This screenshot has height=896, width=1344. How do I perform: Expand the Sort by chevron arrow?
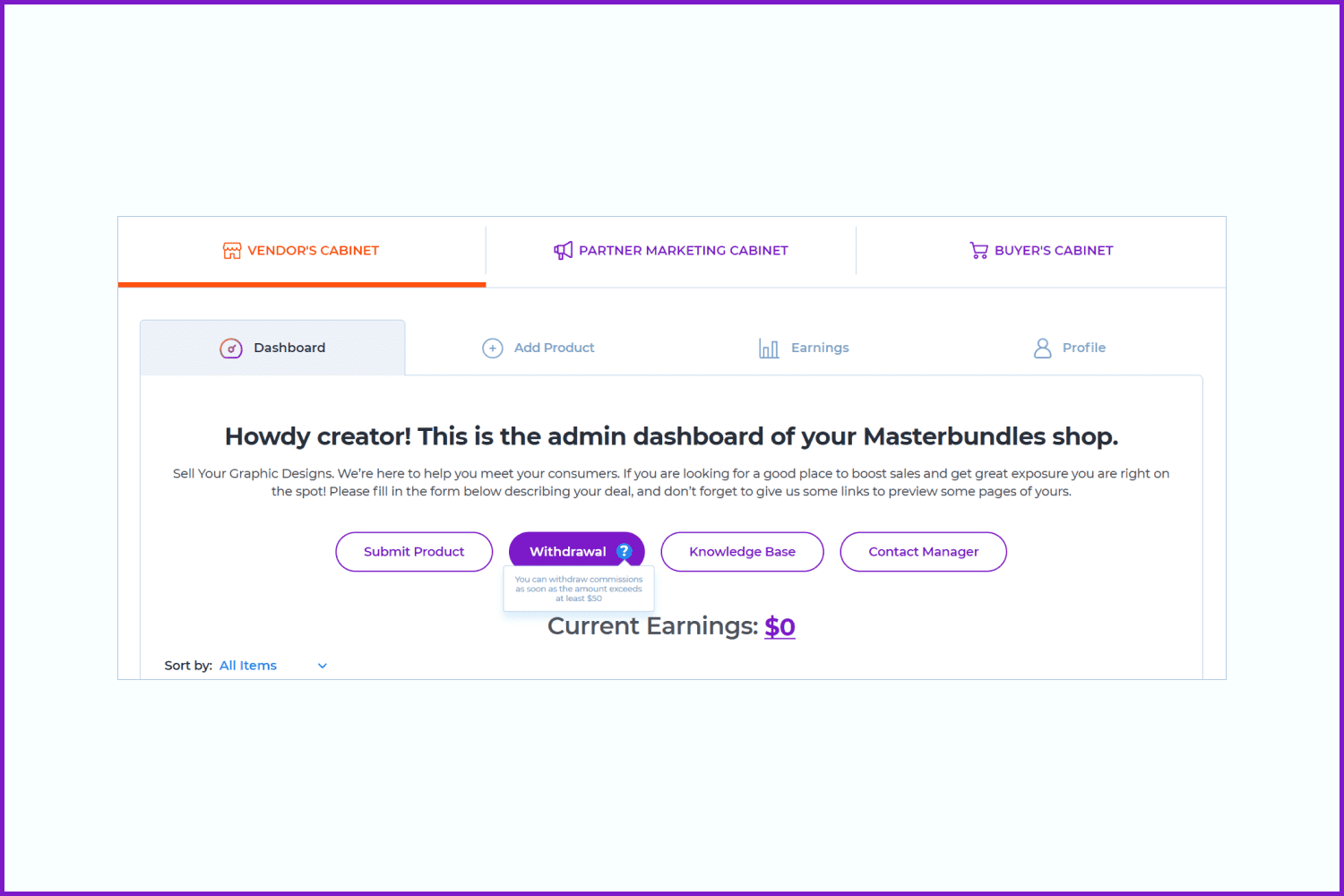323,666
